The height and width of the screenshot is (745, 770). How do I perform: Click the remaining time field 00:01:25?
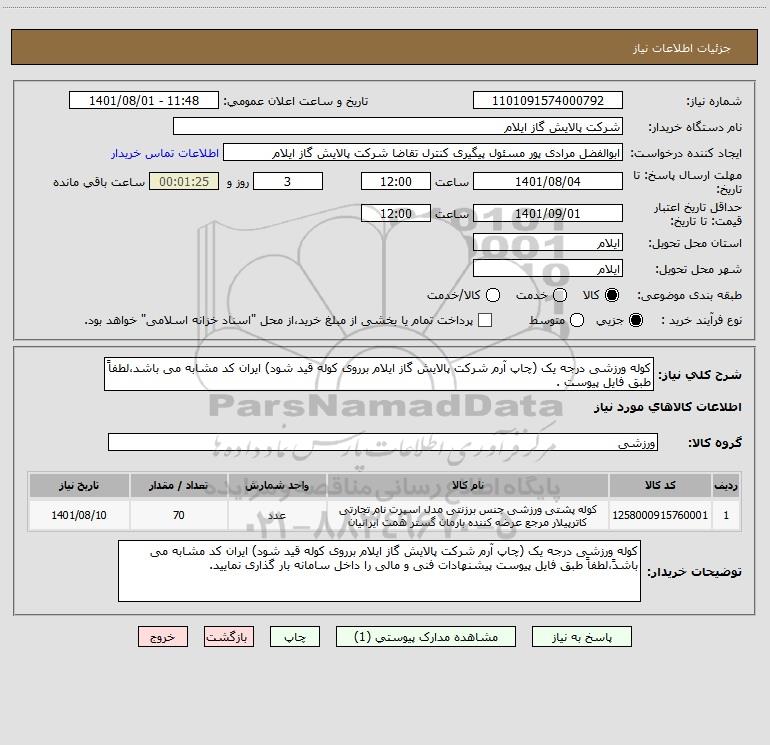184,181
